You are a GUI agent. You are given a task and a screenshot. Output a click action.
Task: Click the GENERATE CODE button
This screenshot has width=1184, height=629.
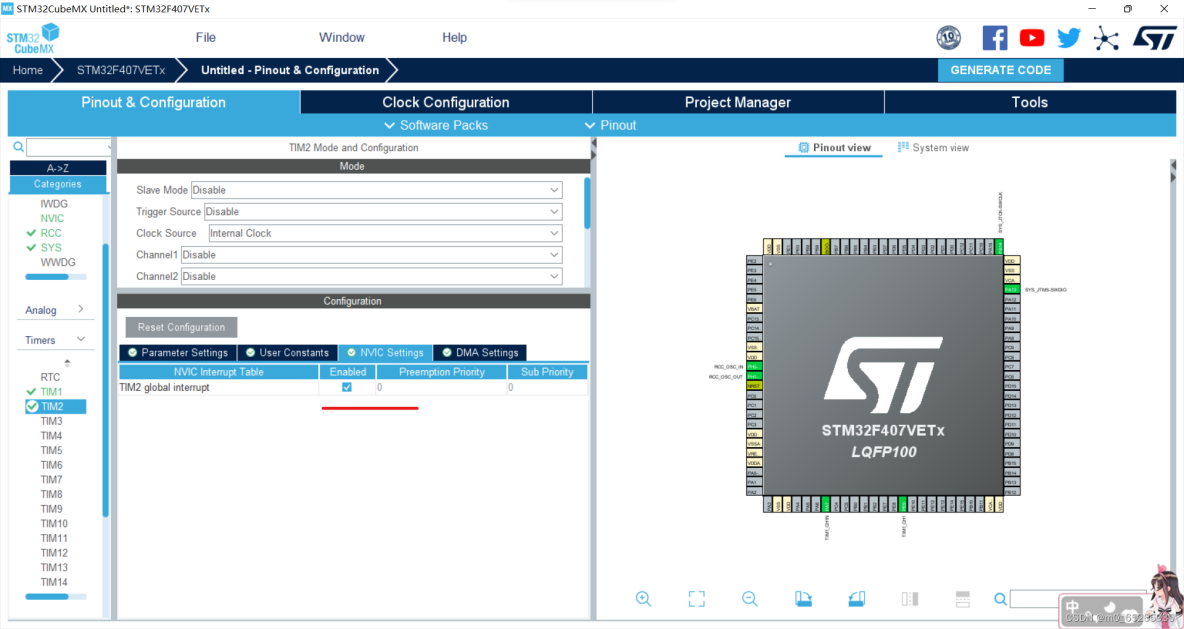(1000, 70)
